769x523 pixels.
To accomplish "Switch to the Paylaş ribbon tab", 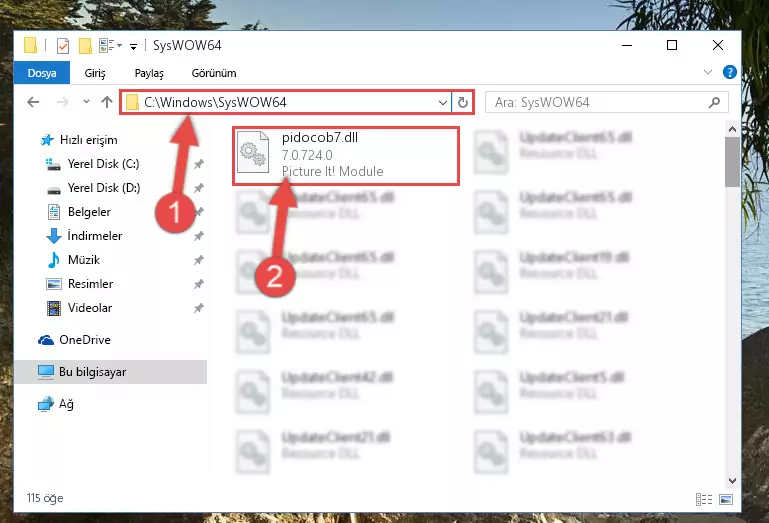I will (x=149, y=73).
